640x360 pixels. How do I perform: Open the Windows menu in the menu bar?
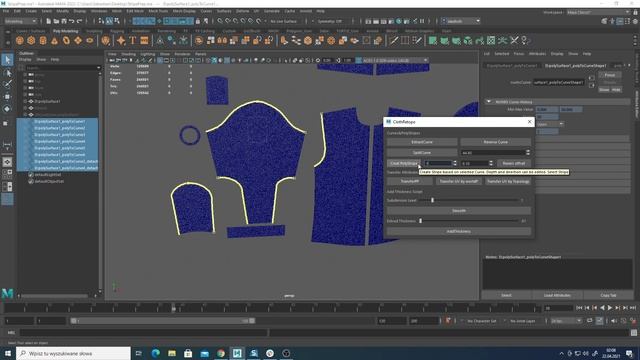click(x=99, y=11)
